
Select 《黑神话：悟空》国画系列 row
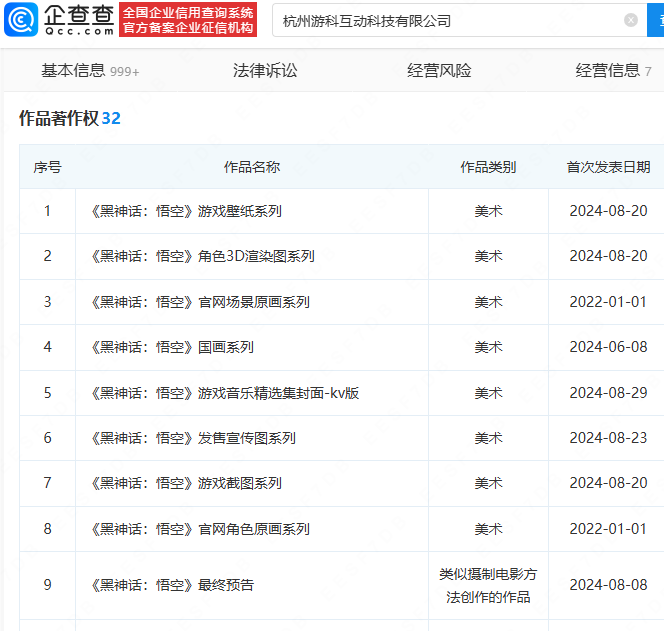(x=342, y=347)
